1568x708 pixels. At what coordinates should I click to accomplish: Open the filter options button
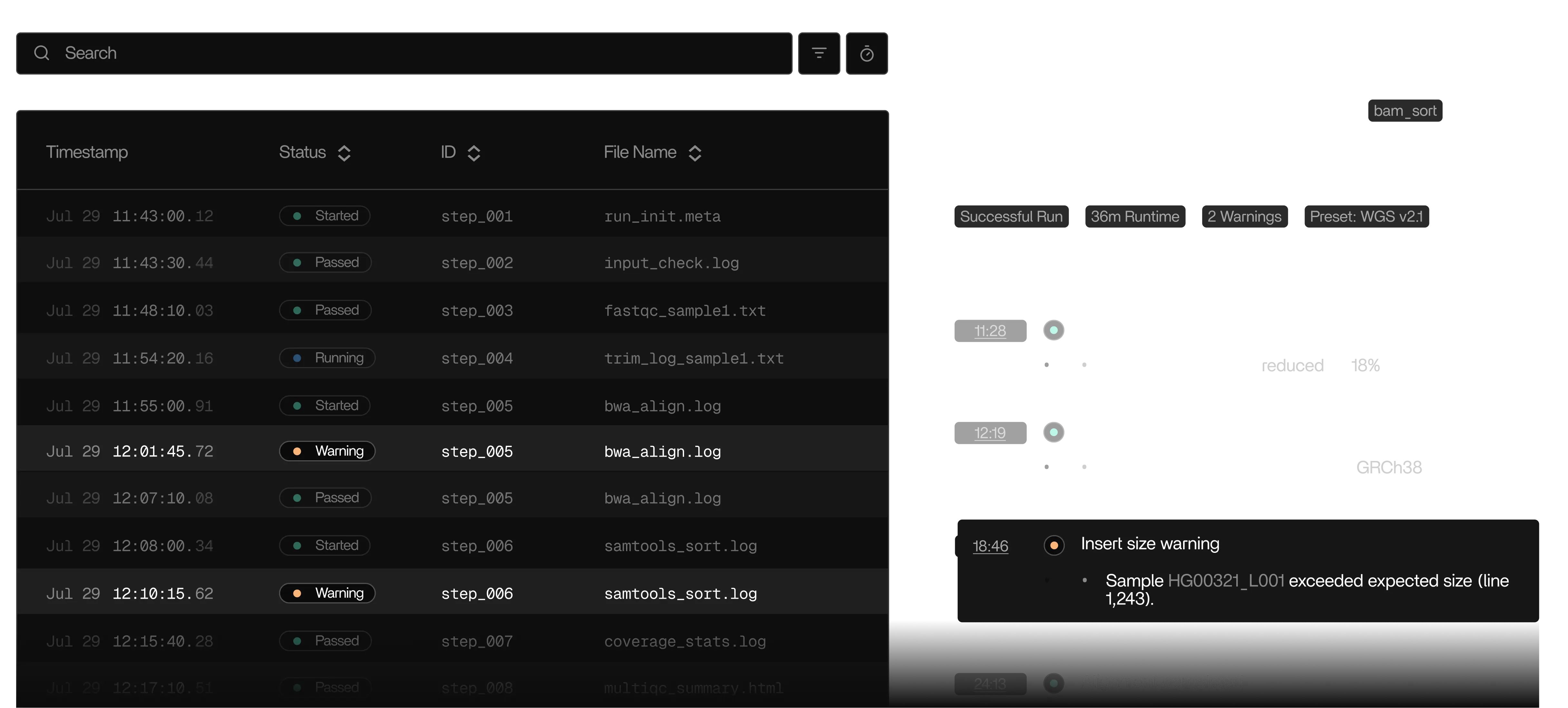[x=819, y=53]
